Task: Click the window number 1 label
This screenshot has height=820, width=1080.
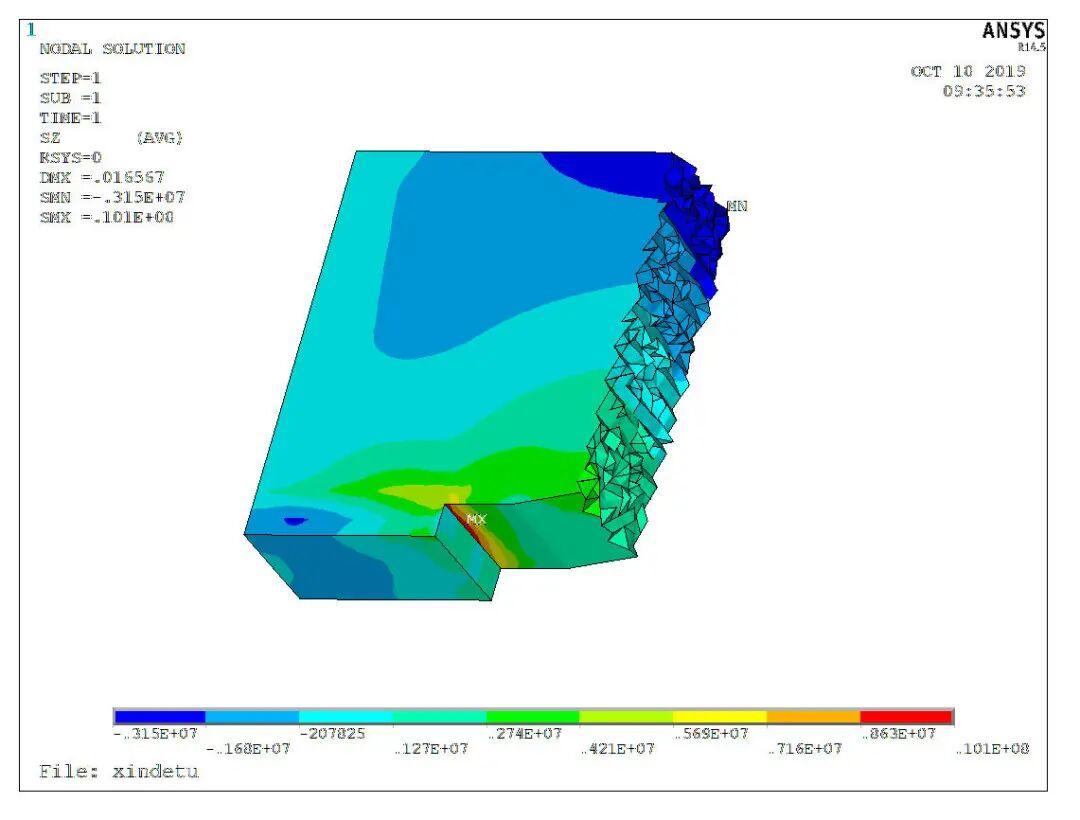Action: point(30,30)
